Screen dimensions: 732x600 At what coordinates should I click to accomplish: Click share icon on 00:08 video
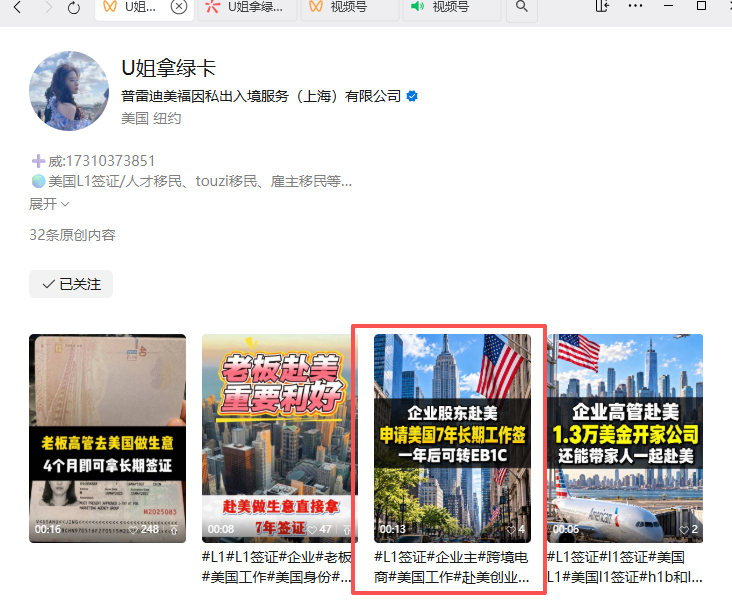click(x=347, y=530)
